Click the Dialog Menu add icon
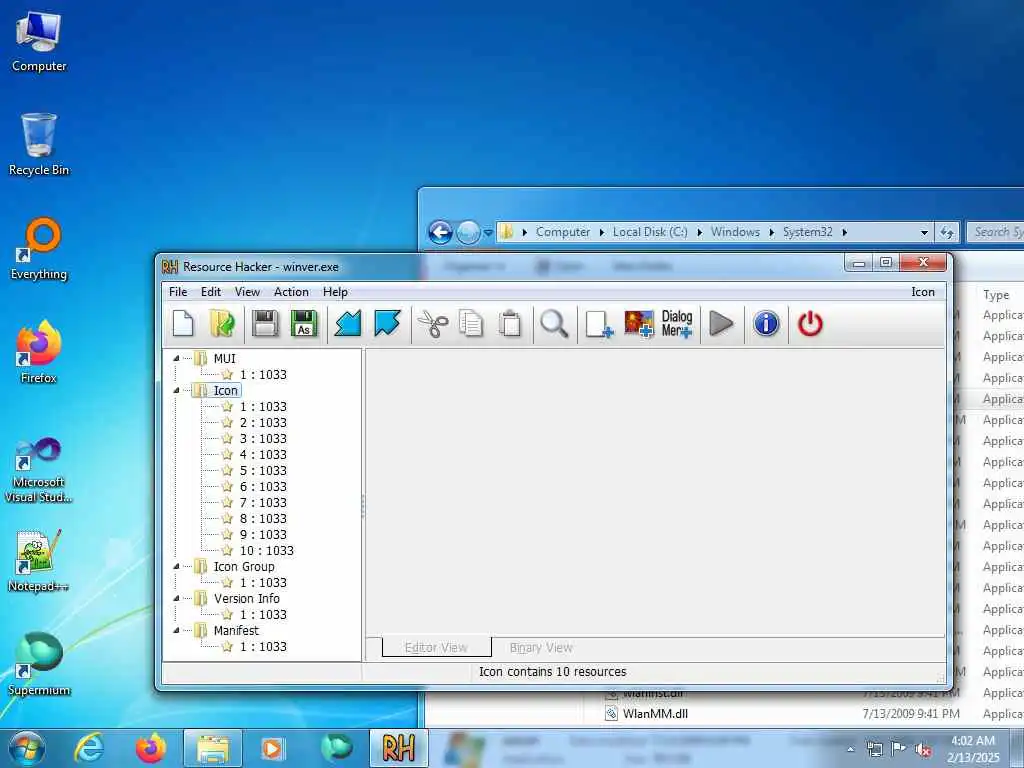The image size is (1024, 768). (677, 323)
